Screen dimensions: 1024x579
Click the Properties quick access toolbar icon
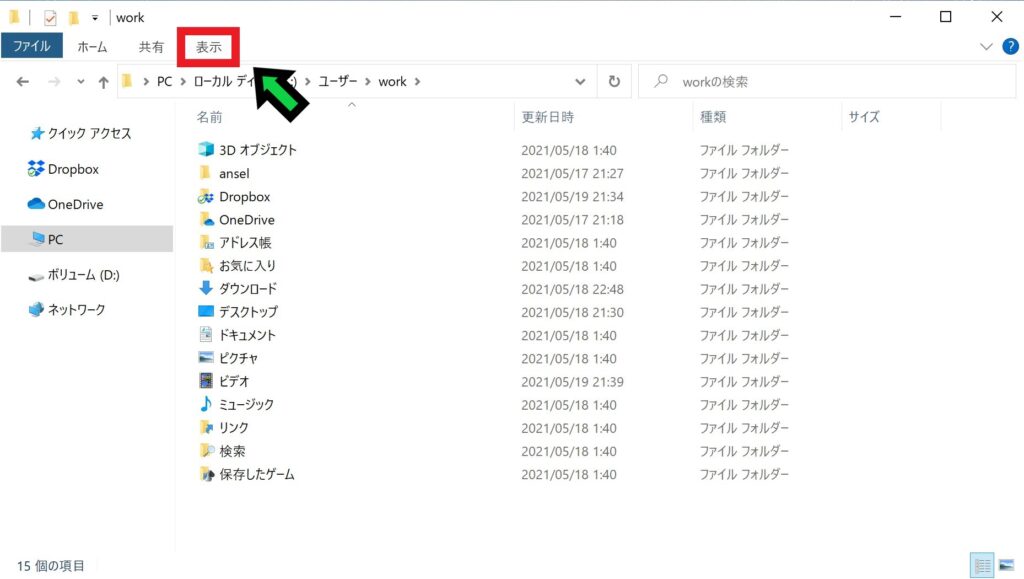[x=50, y=18]
